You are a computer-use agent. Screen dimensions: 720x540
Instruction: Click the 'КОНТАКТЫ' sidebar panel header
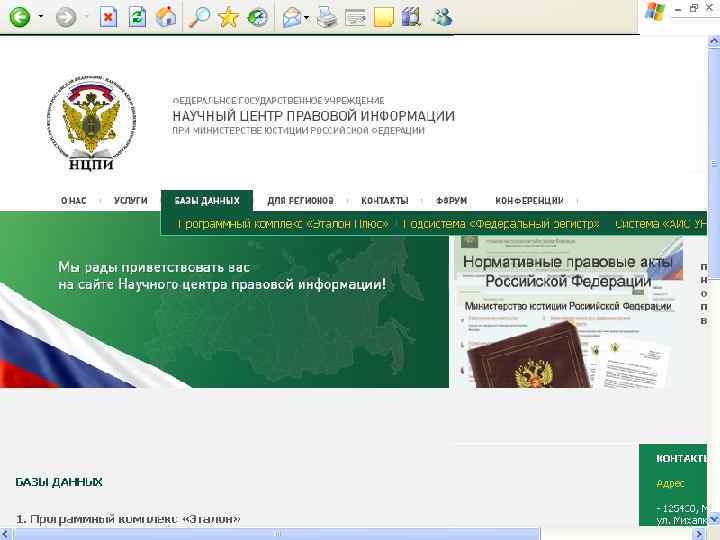681,458
